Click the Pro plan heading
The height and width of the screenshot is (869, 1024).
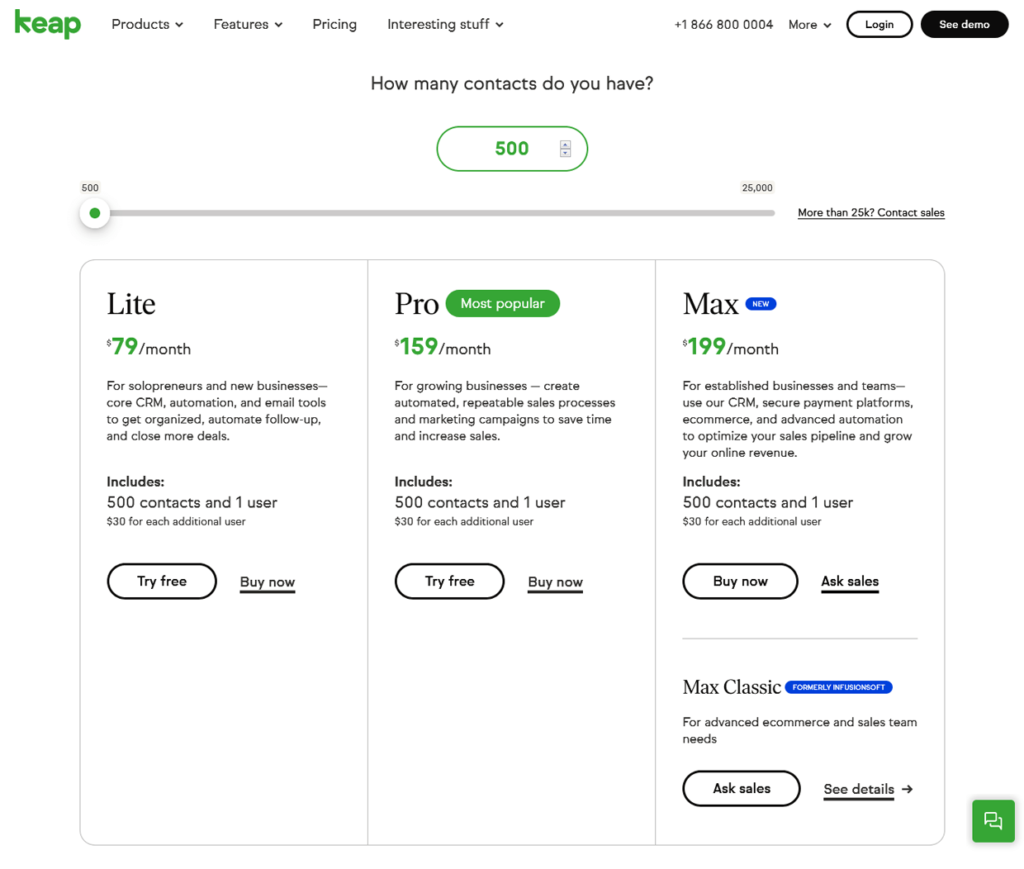pyautogui.click(x=416, y=304)
